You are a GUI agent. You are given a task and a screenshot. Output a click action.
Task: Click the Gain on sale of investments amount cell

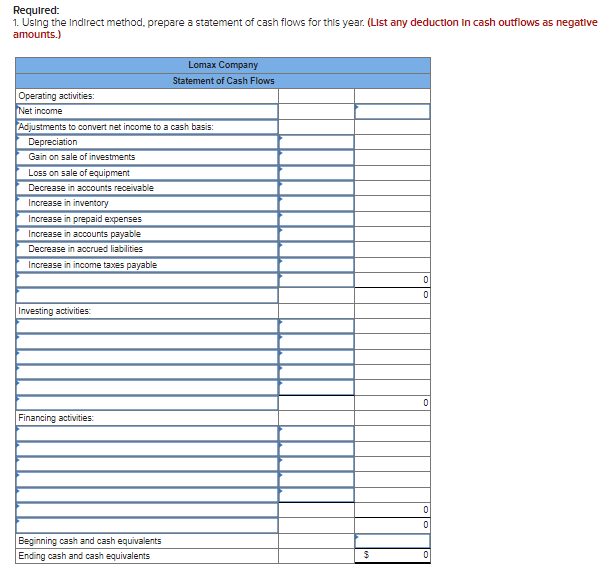(x=316, y=158)
